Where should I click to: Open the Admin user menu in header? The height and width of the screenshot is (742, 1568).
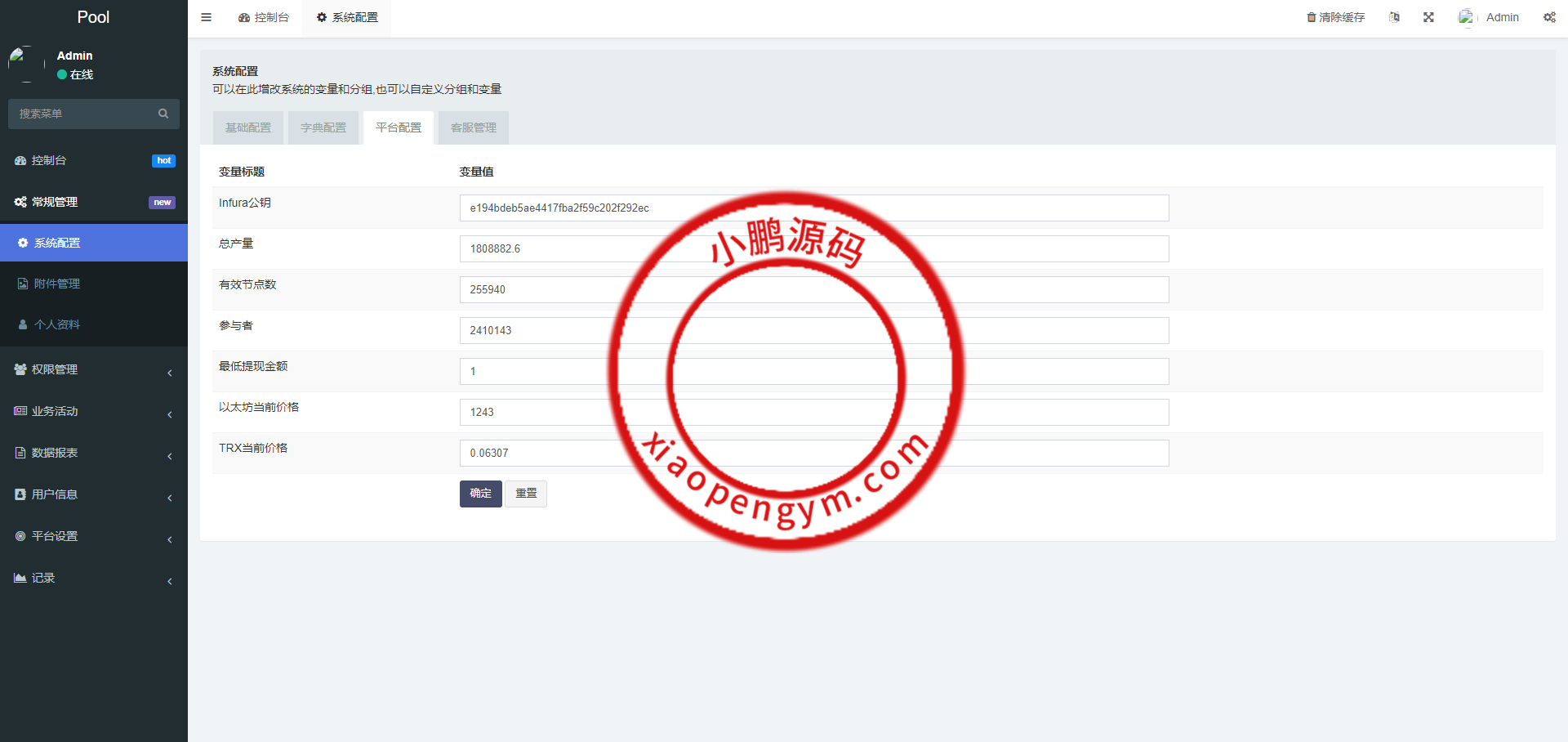pyautogui.click(x=1489, y=17)
